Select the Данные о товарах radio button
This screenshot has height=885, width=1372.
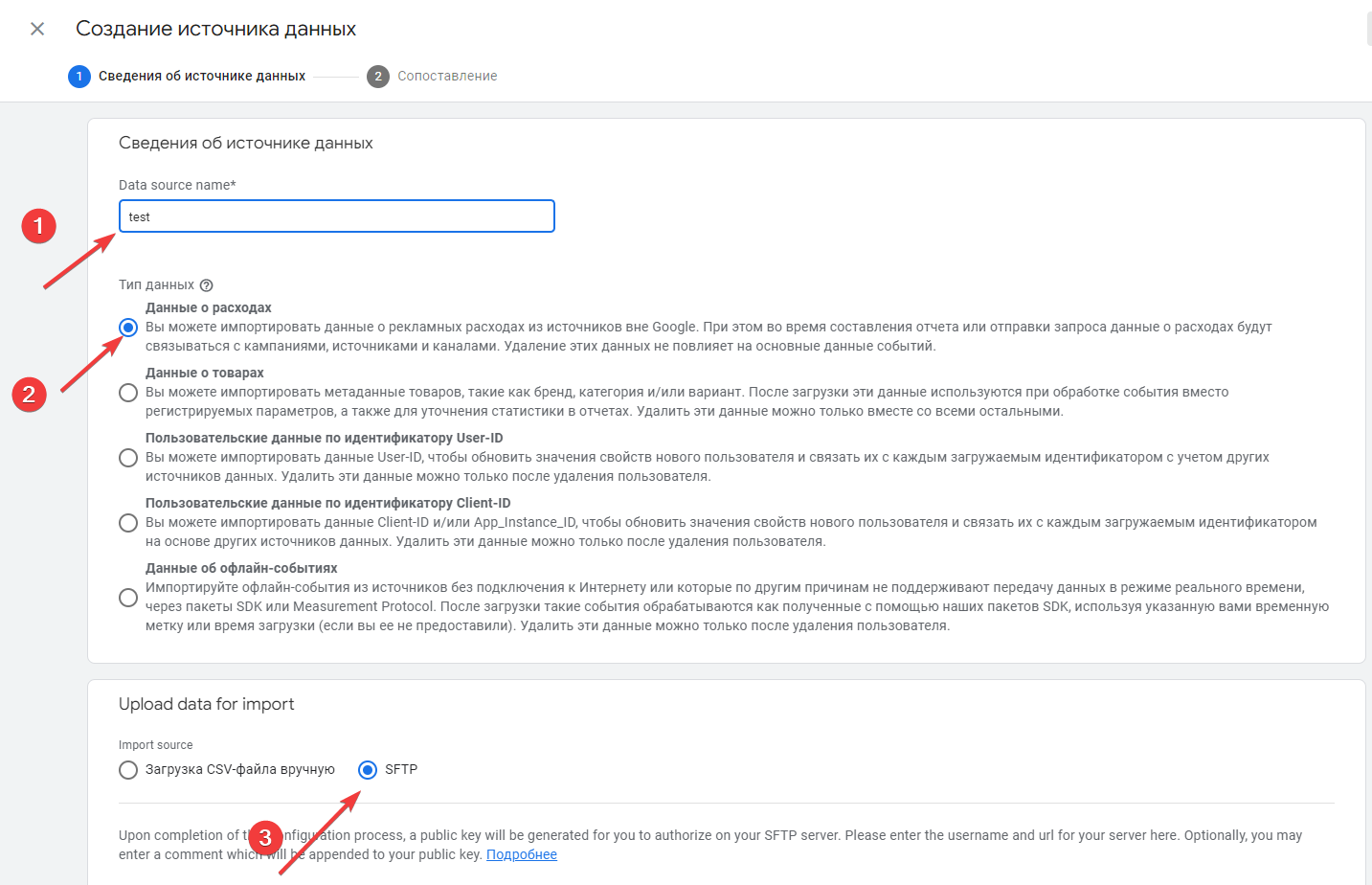click(x=128, y=393)
